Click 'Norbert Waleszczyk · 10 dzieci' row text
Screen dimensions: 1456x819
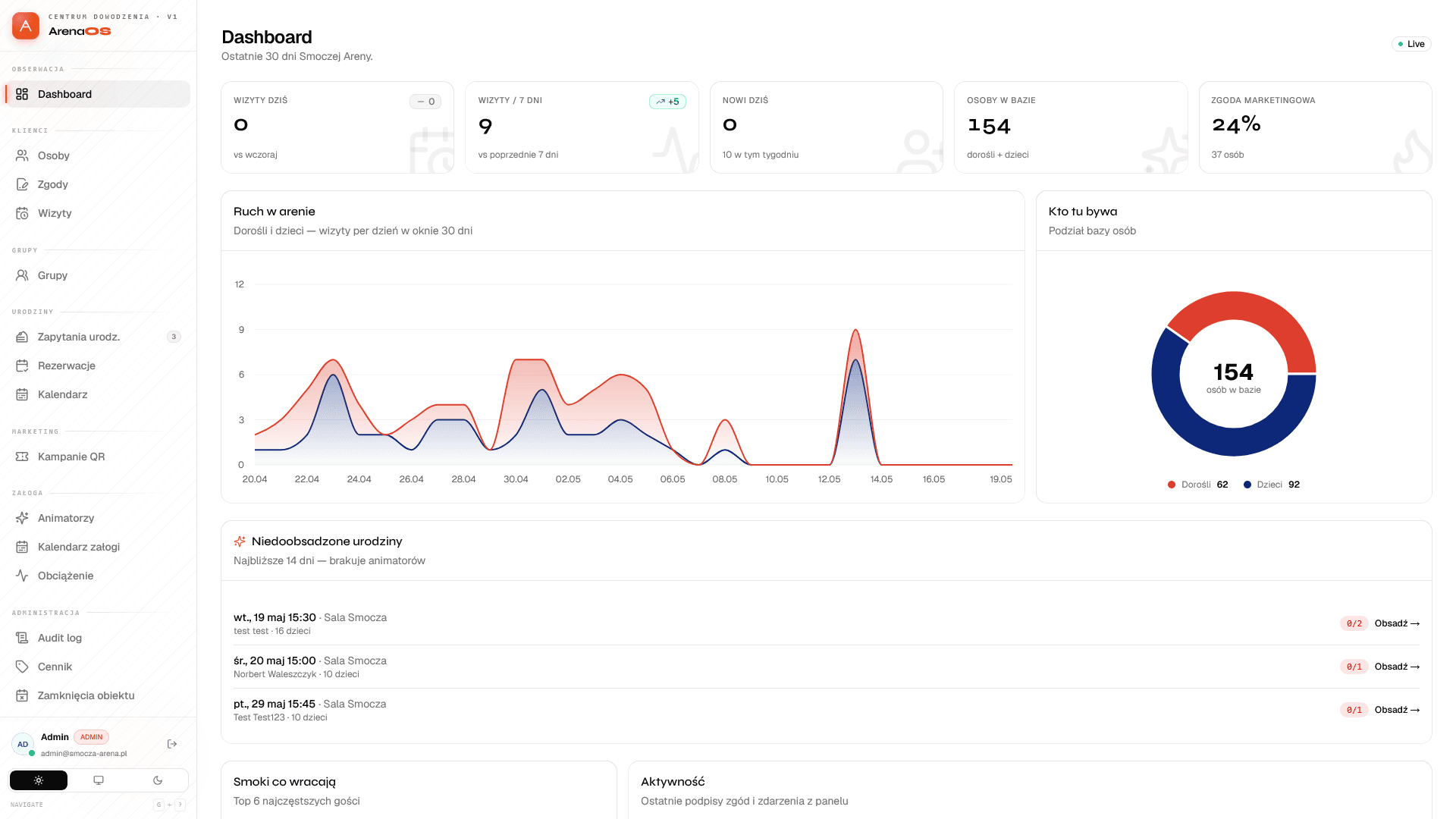coord(297,674)
